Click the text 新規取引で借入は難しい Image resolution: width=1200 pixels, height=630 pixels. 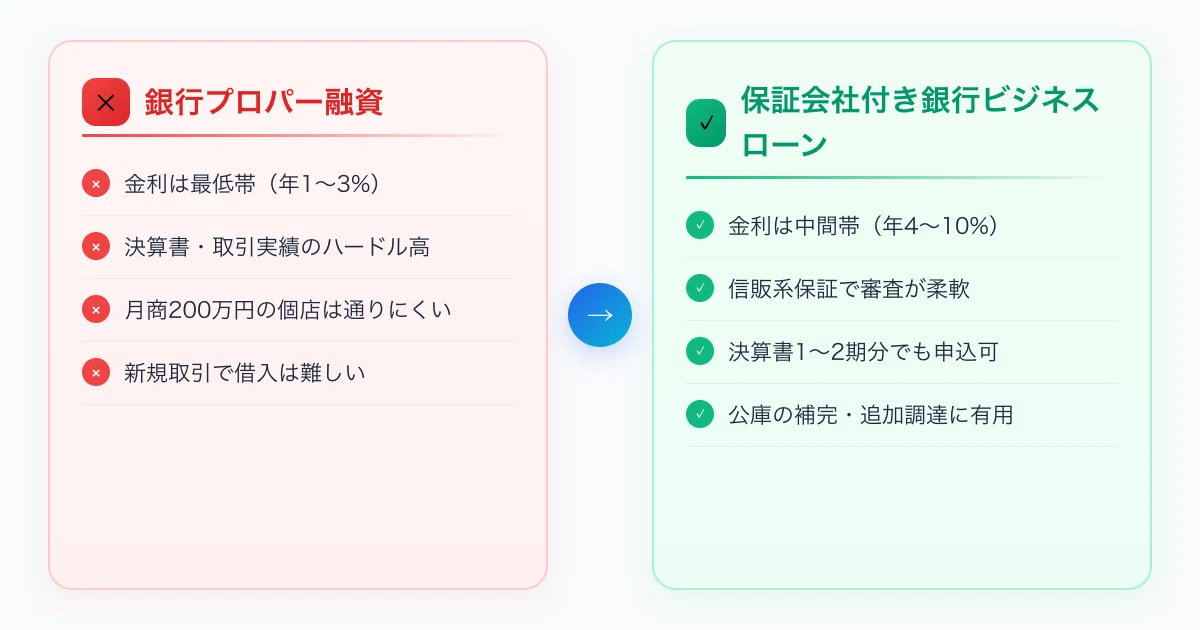coord(245,373)
